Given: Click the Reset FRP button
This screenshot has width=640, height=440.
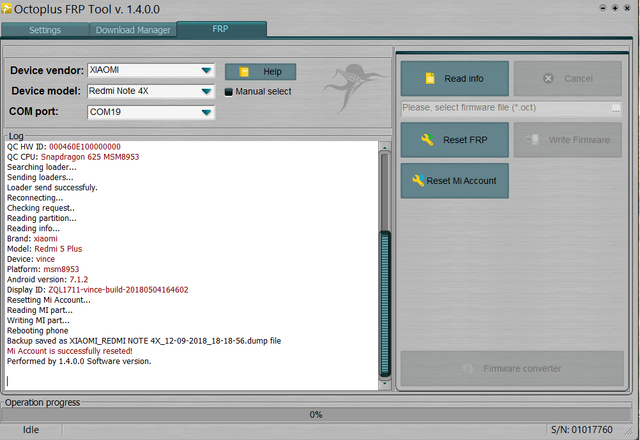Looking at the screenshot, I should tap(455, 140).
